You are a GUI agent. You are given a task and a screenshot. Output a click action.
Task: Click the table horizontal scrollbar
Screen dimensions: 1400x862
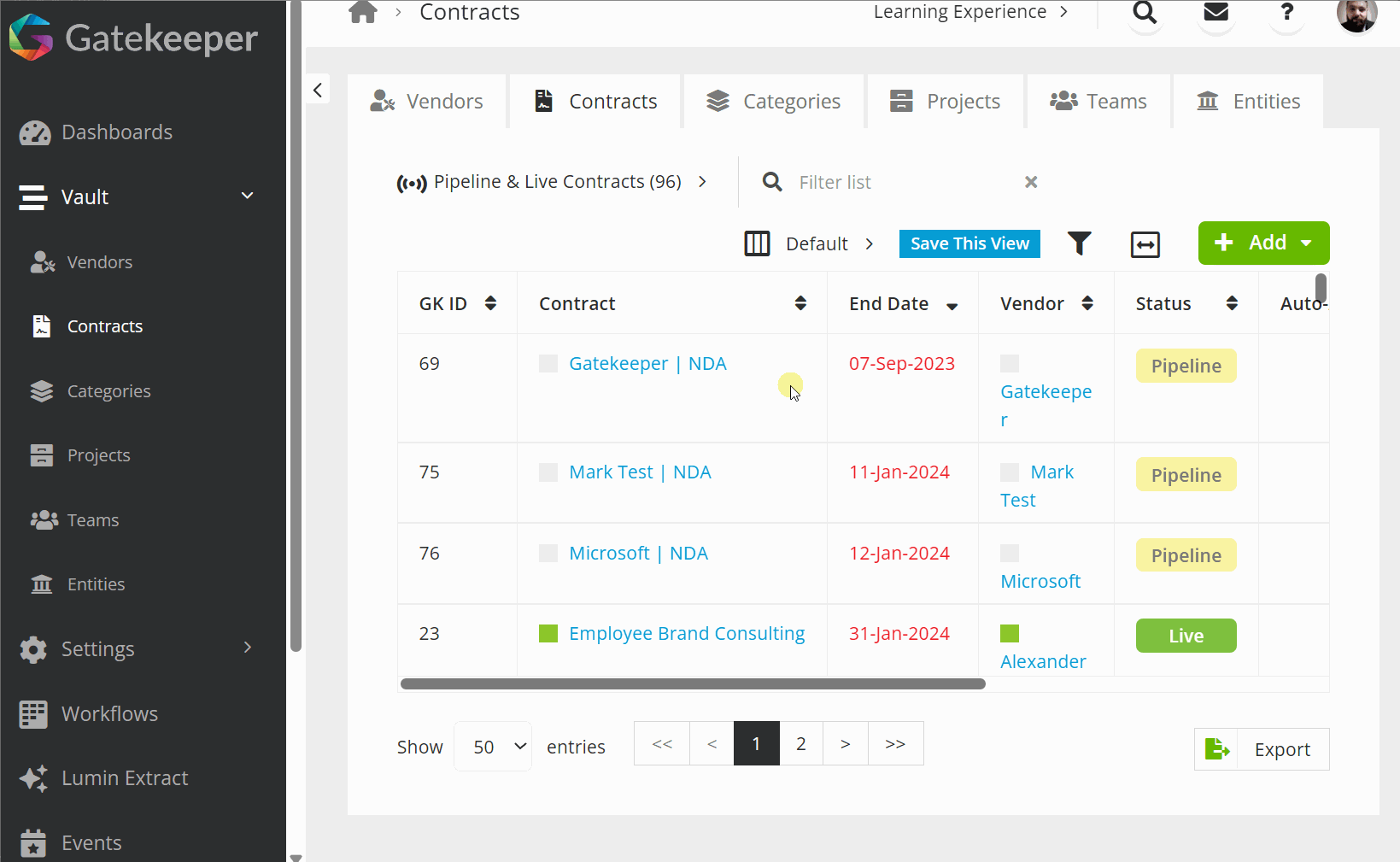(693, 684)
